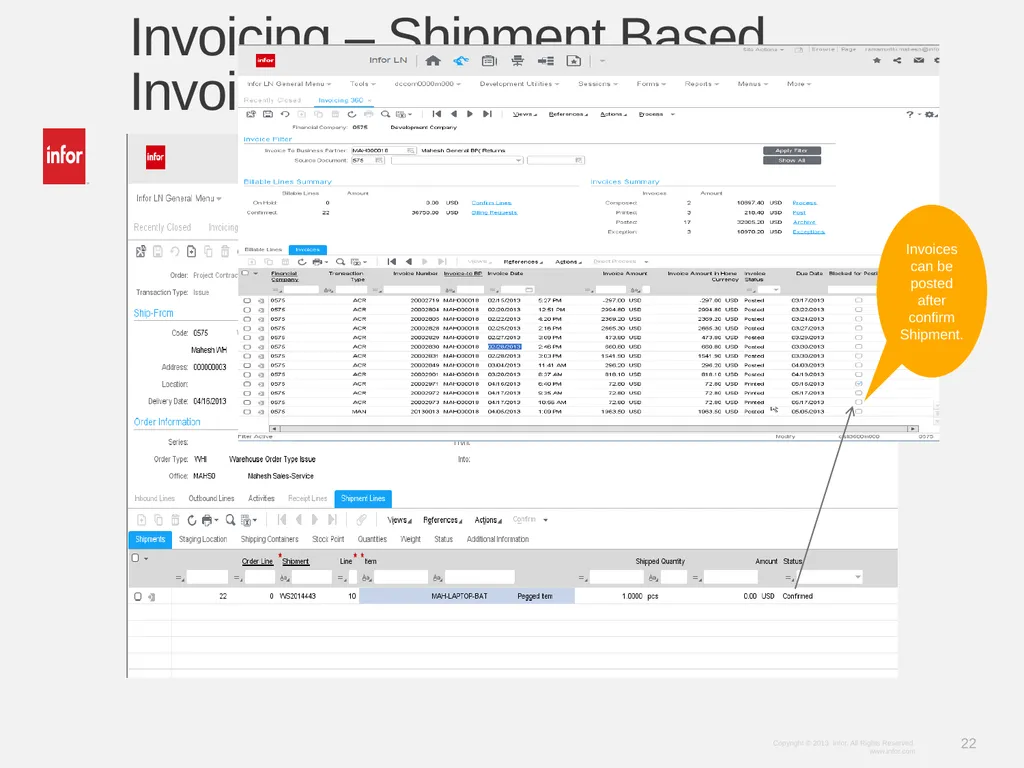Go to first record in Invoicing 360 toolbar
The width and height of the screenshot is (1024, 768).
pos(437,114)
